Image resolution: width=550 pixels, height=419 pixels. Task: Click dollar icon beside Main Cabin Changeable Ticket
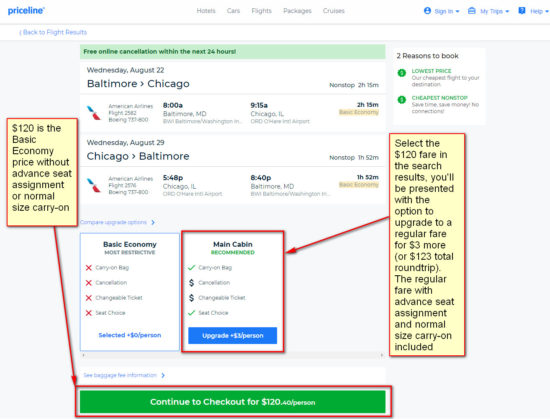point(192,298)
